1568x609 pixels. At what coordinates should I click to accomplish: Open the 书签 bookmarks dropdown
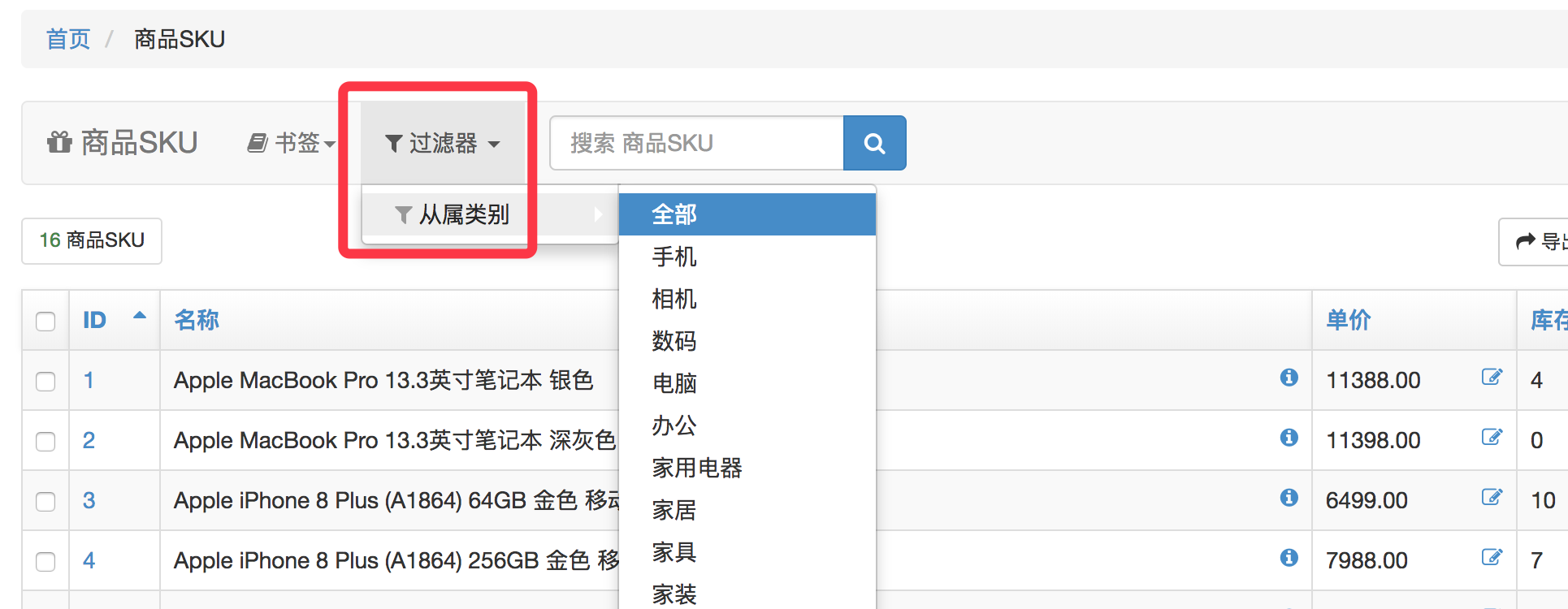coord(291,143)
